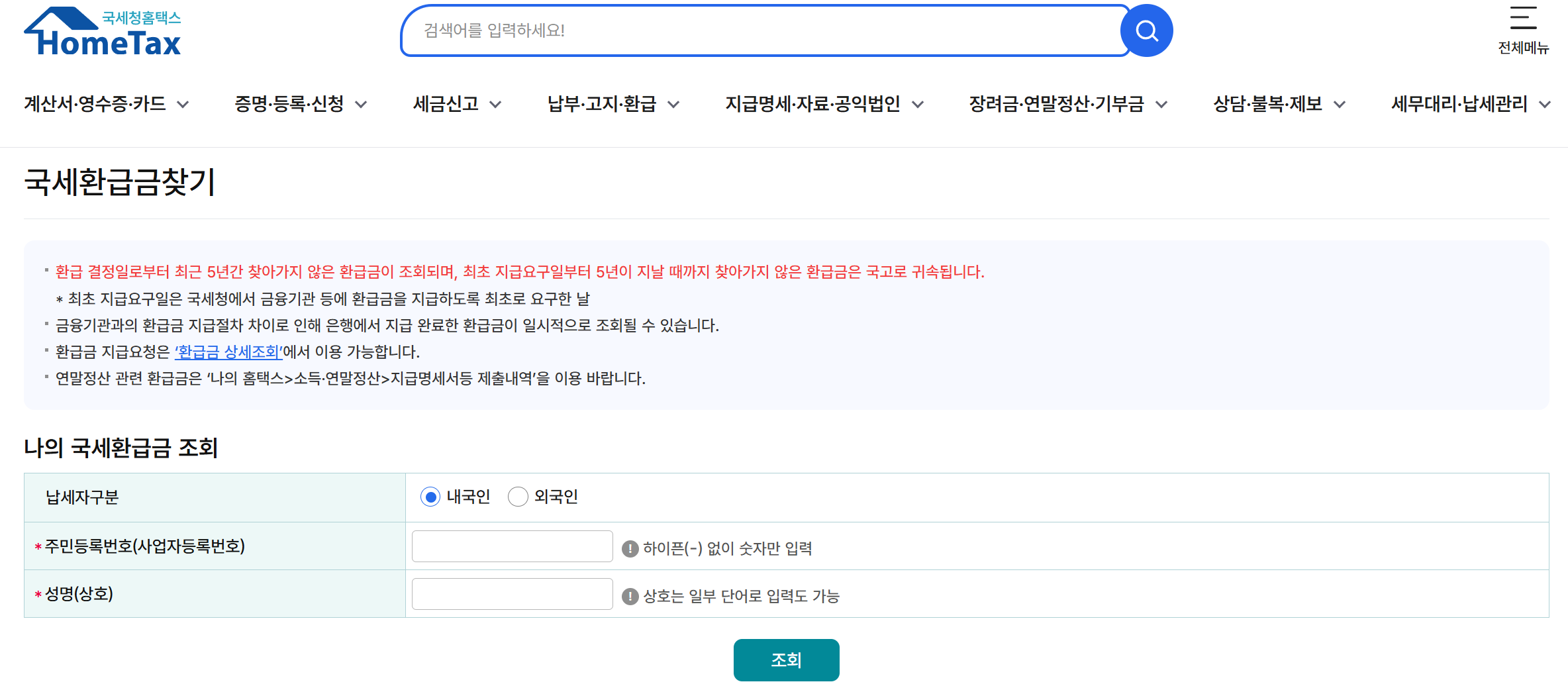Open the 증명·등록·신청 menu

coord(289,104)
